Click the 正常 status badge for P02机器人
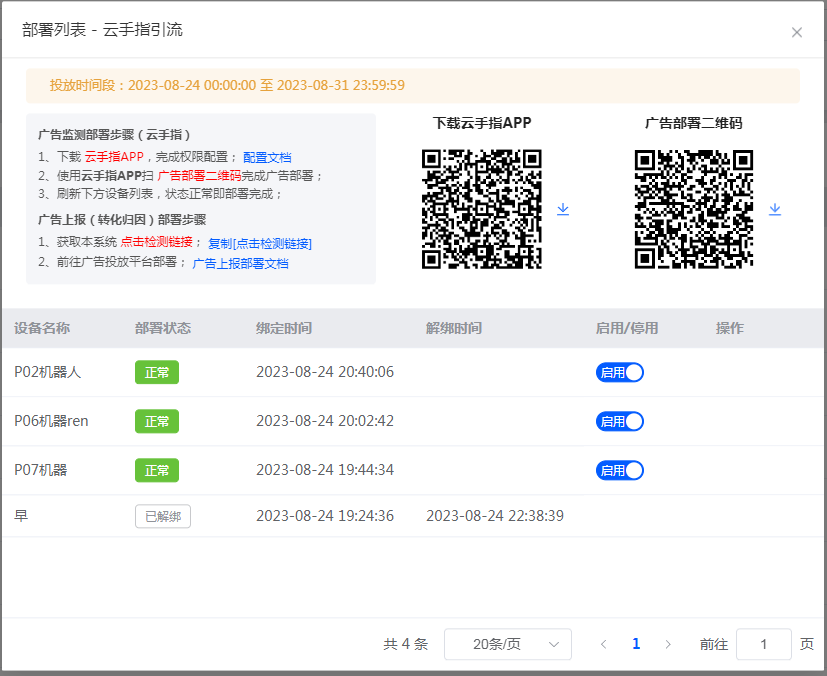This screenshot has width=827, height=676. [157, 372]
